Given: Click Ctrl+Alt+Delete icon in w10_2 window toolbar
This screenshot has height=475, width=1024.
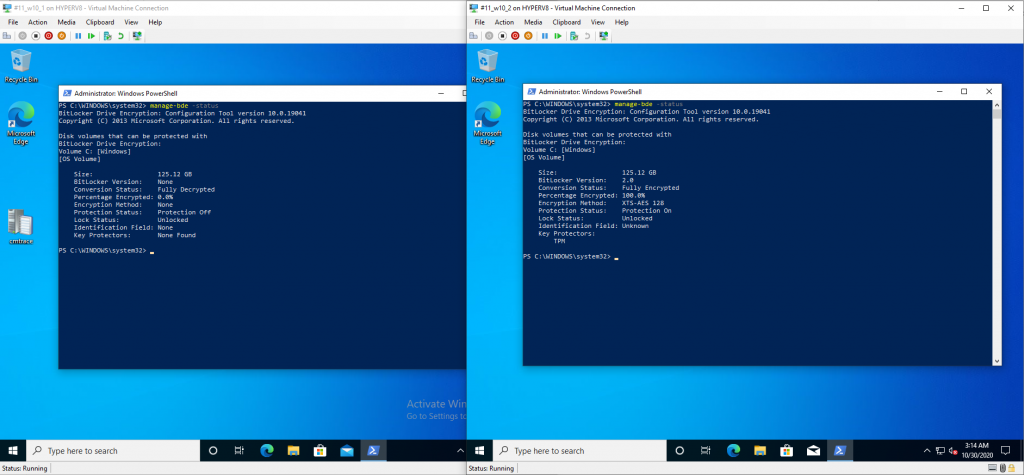Looking at the screenshot, I should click(x=473, y=36).
